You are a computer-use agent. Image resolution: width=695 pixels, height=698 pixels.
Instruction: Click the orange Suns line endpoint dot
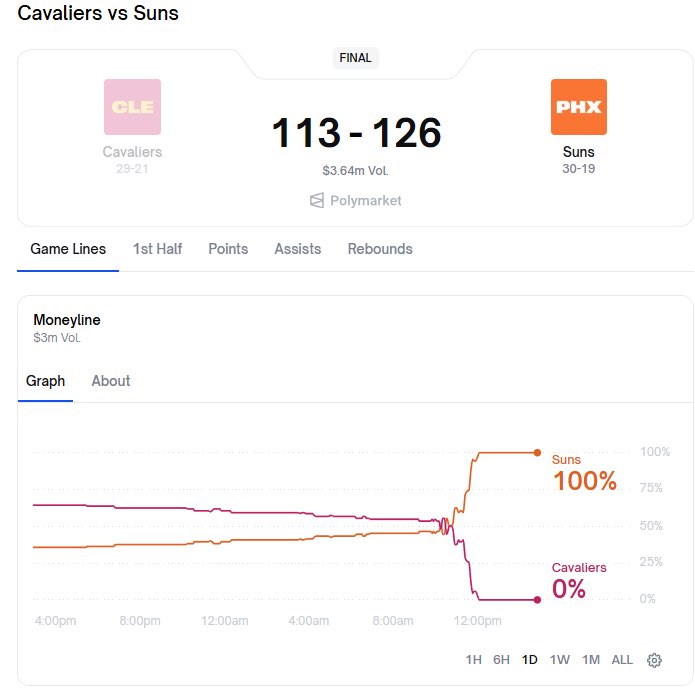click(537, 453)
